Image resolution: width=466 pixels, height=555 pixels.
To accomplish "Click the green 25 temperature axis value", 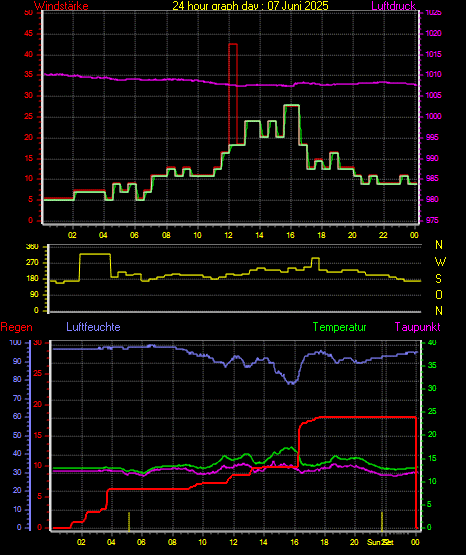I will pos(432,411).
